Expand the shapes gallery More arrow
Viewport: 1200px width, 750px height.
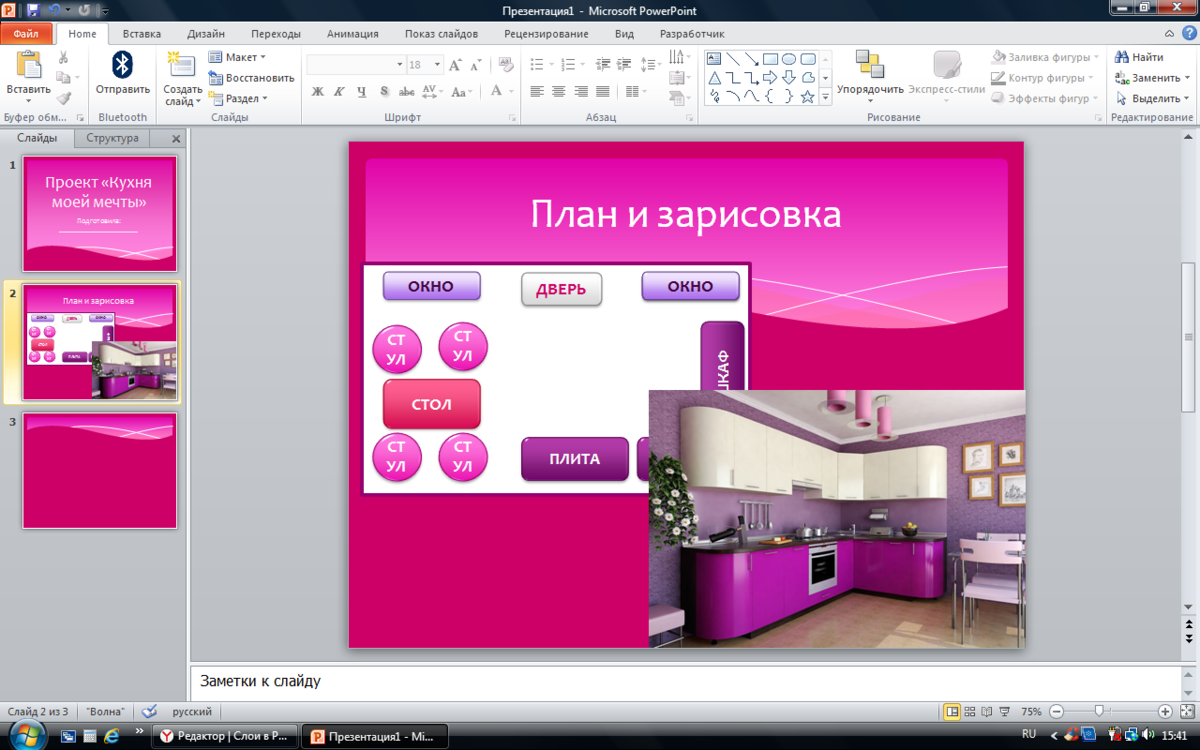[x=826, y=98]
